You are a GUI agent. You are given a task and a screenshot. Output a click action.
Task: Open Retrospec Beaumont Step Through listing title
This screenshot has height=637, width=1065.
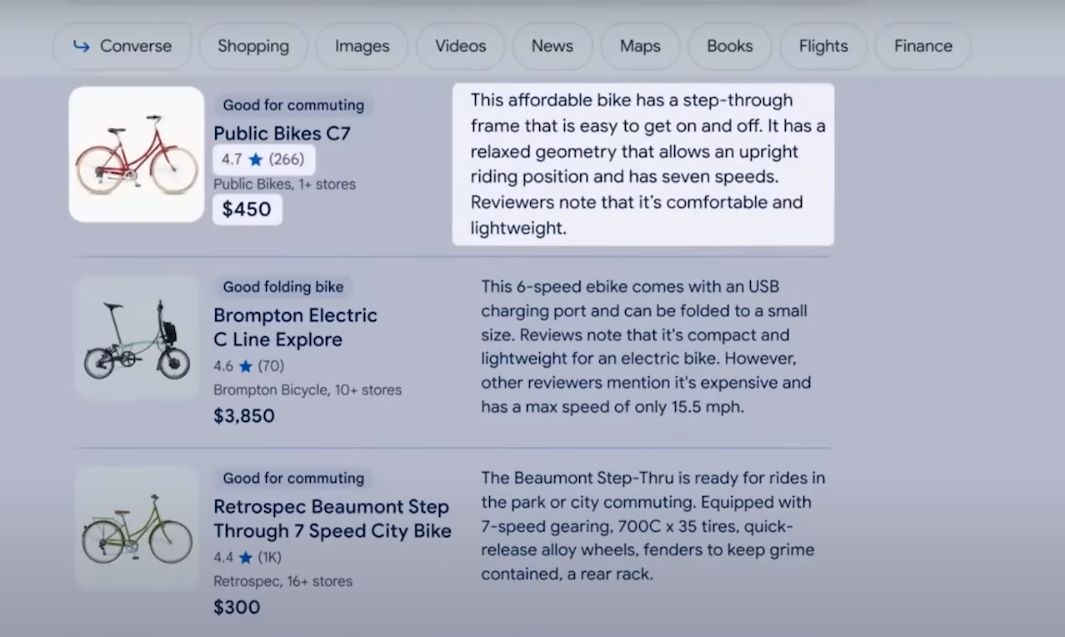pos(332,519)
